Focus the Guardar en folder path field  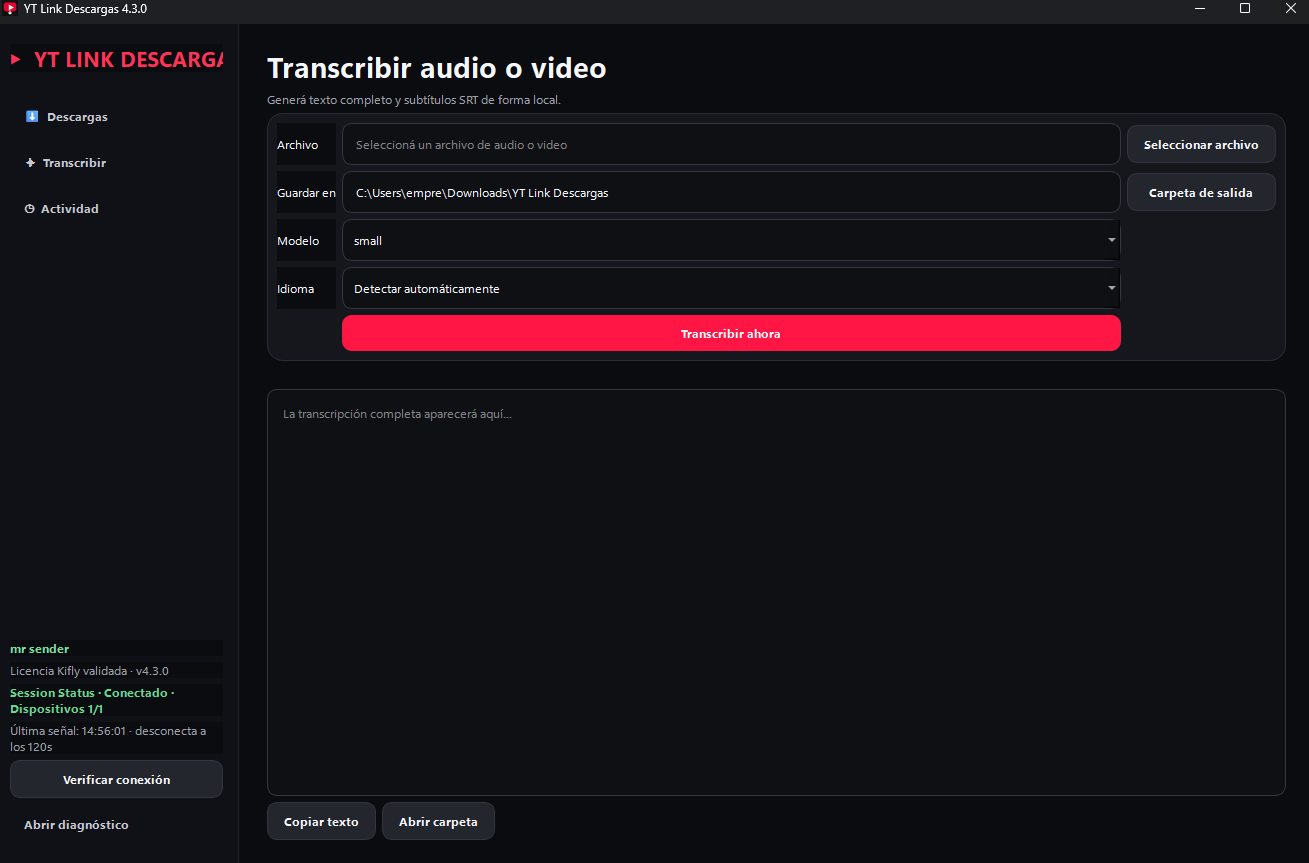(x=731, y=193)
